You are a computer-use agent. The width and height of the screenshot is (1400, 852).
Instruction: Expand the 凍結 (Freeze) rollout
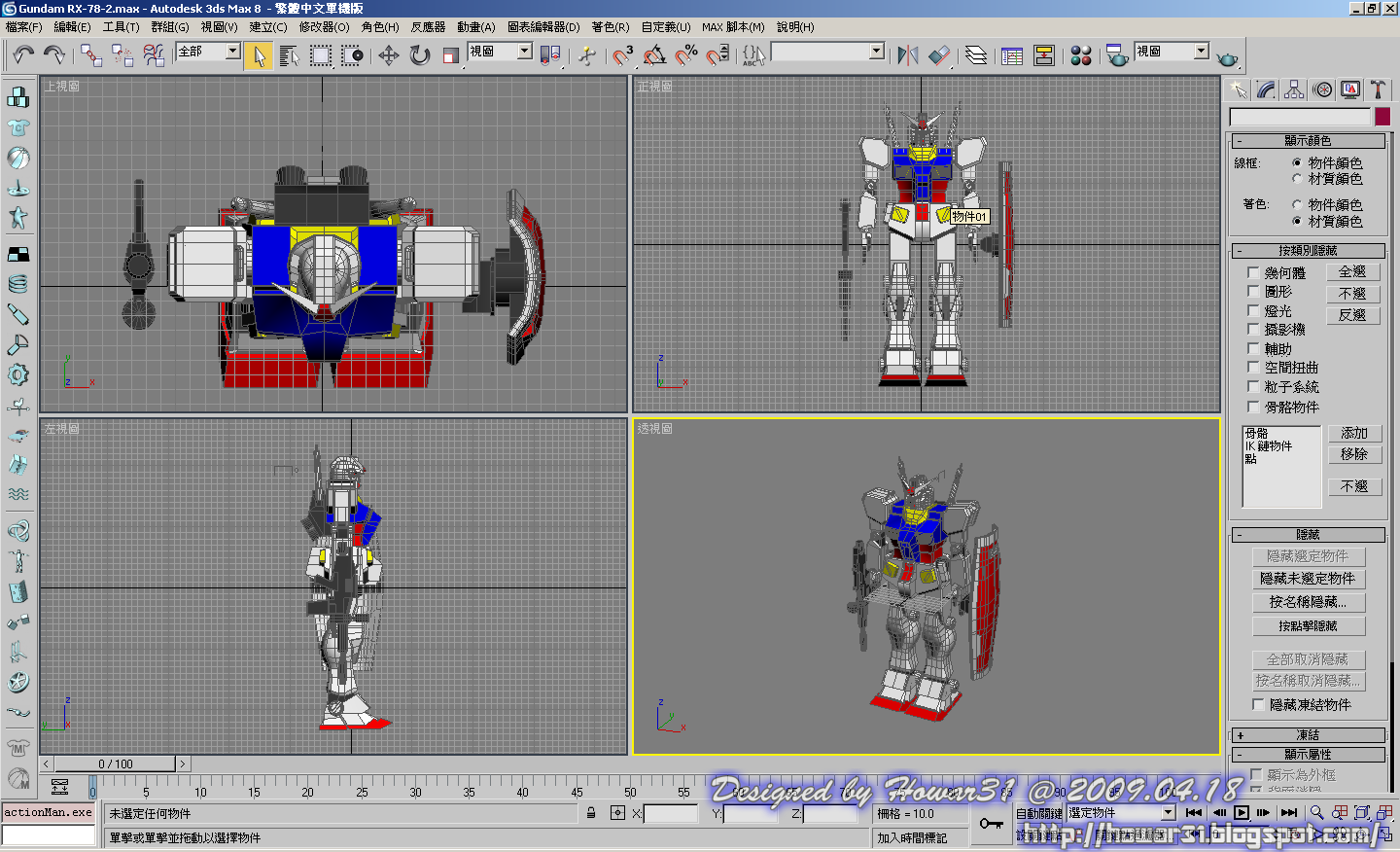pyautogui.click(x=1308, y=735)
